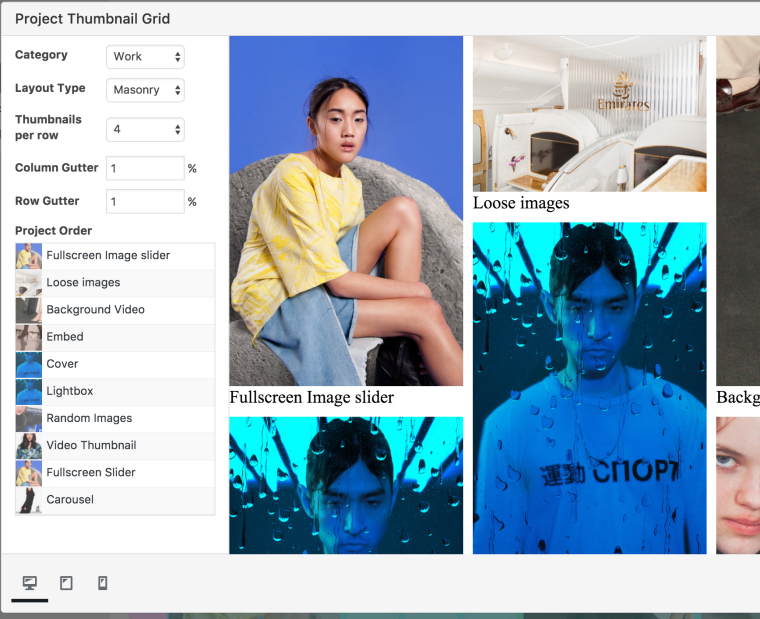
Task: Click the woman in yellow shirt image
Action: (x=346, y=211)
